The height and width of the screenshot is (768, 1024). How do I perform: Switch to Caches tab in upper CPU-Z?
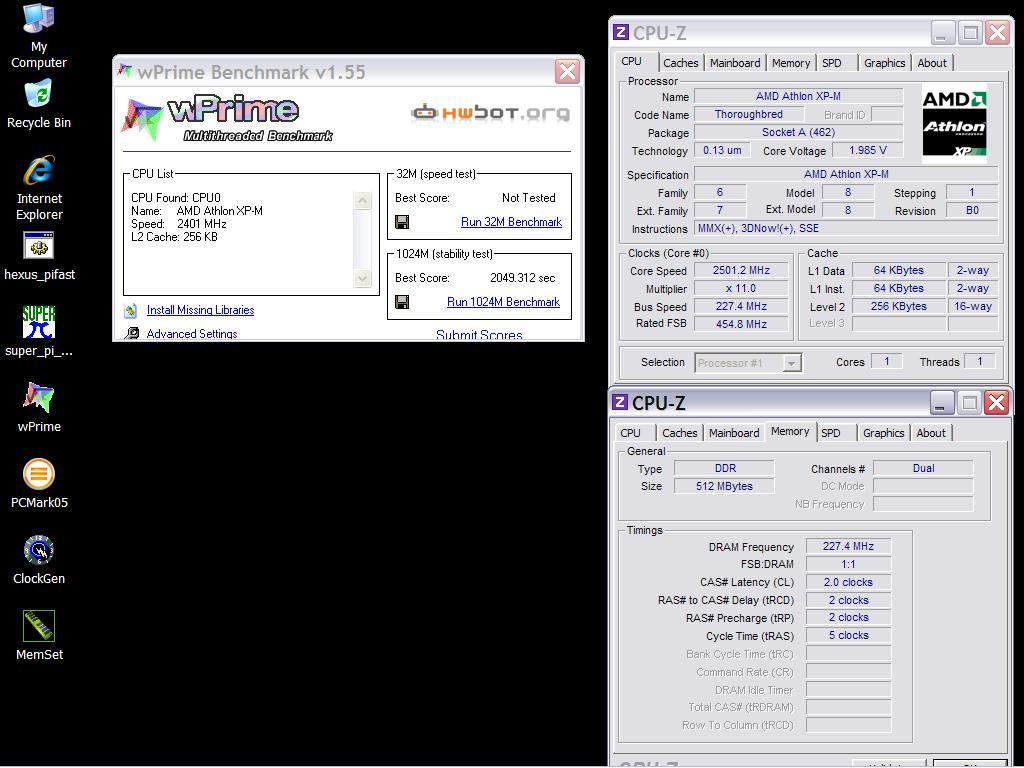[x=680, y=63]
